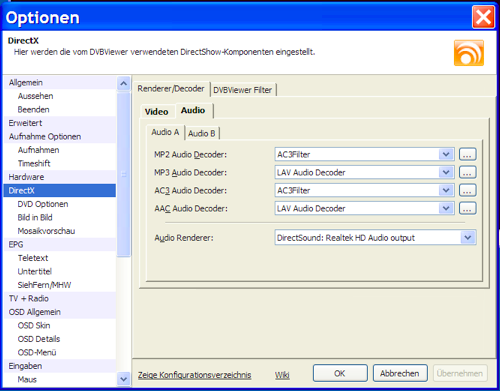Screen dimensions: 500x391
Task: Open the Wiki link
Action: 282,375
